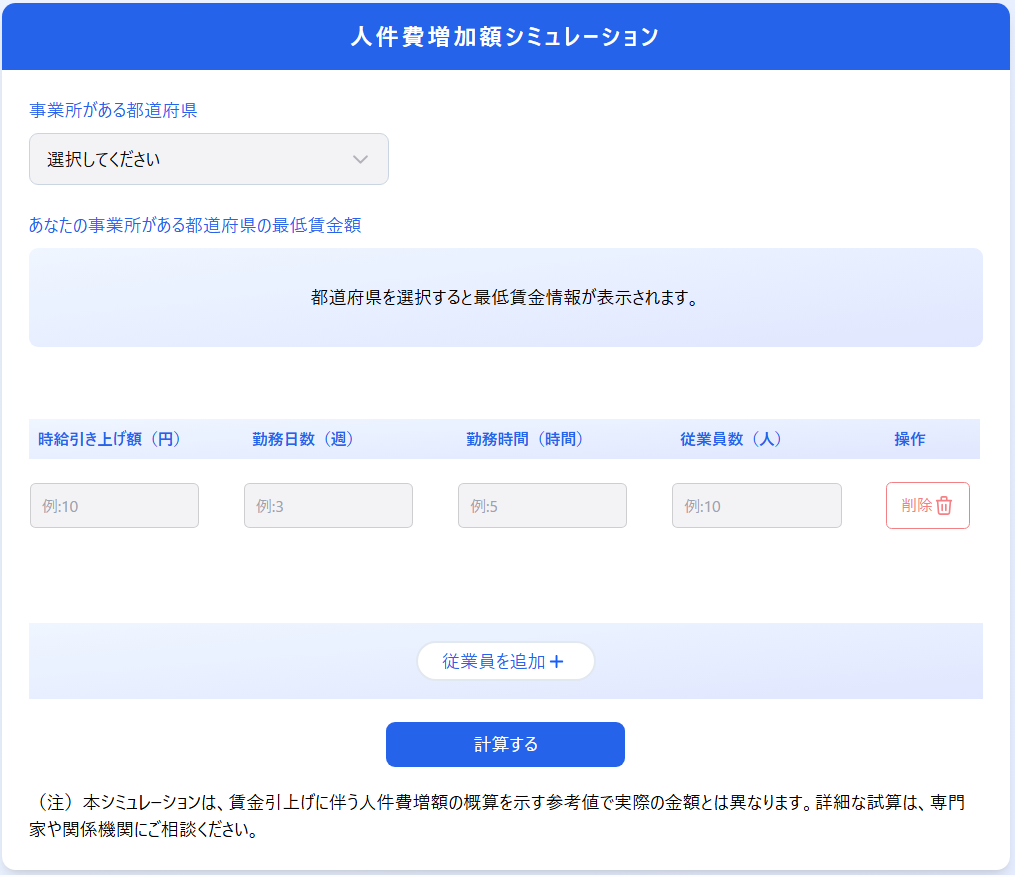Click the 時給引き上げ額 input field

[113, 505]
